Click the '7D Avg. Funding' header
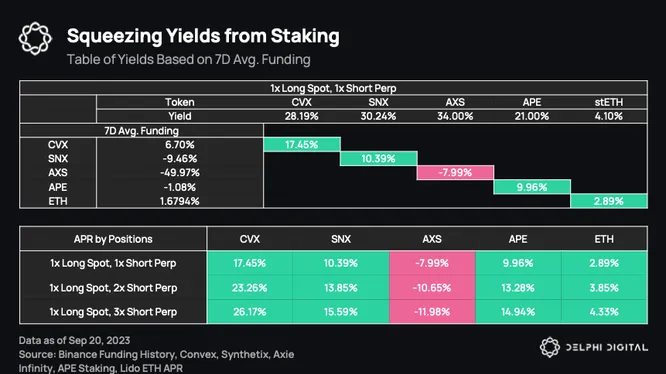The image size is (666, 374). click(x=141, y=131)
